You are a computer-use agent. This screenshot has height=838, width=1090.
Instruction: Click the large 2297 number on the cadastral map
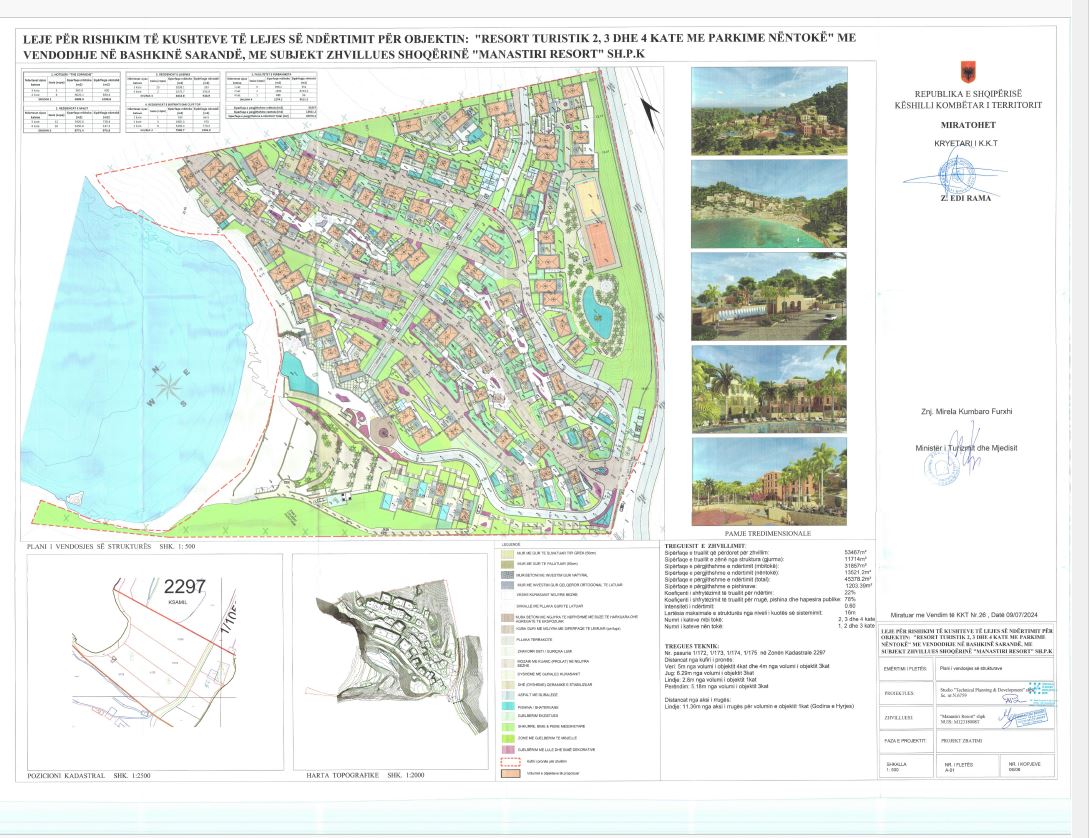pyautogui.click(x=184, y=587)
